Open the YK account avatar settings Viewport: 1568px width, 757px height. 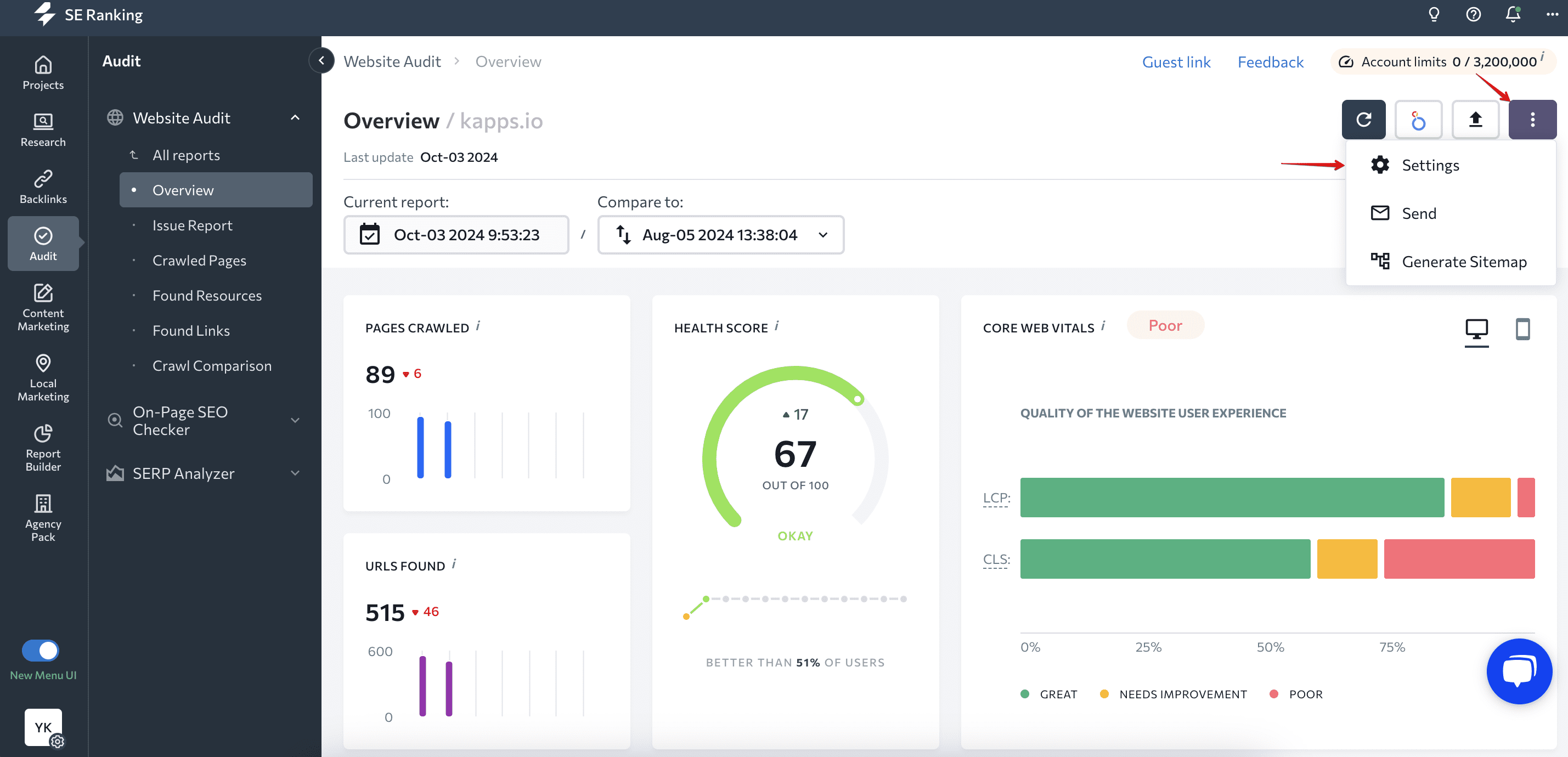point(43,727)
